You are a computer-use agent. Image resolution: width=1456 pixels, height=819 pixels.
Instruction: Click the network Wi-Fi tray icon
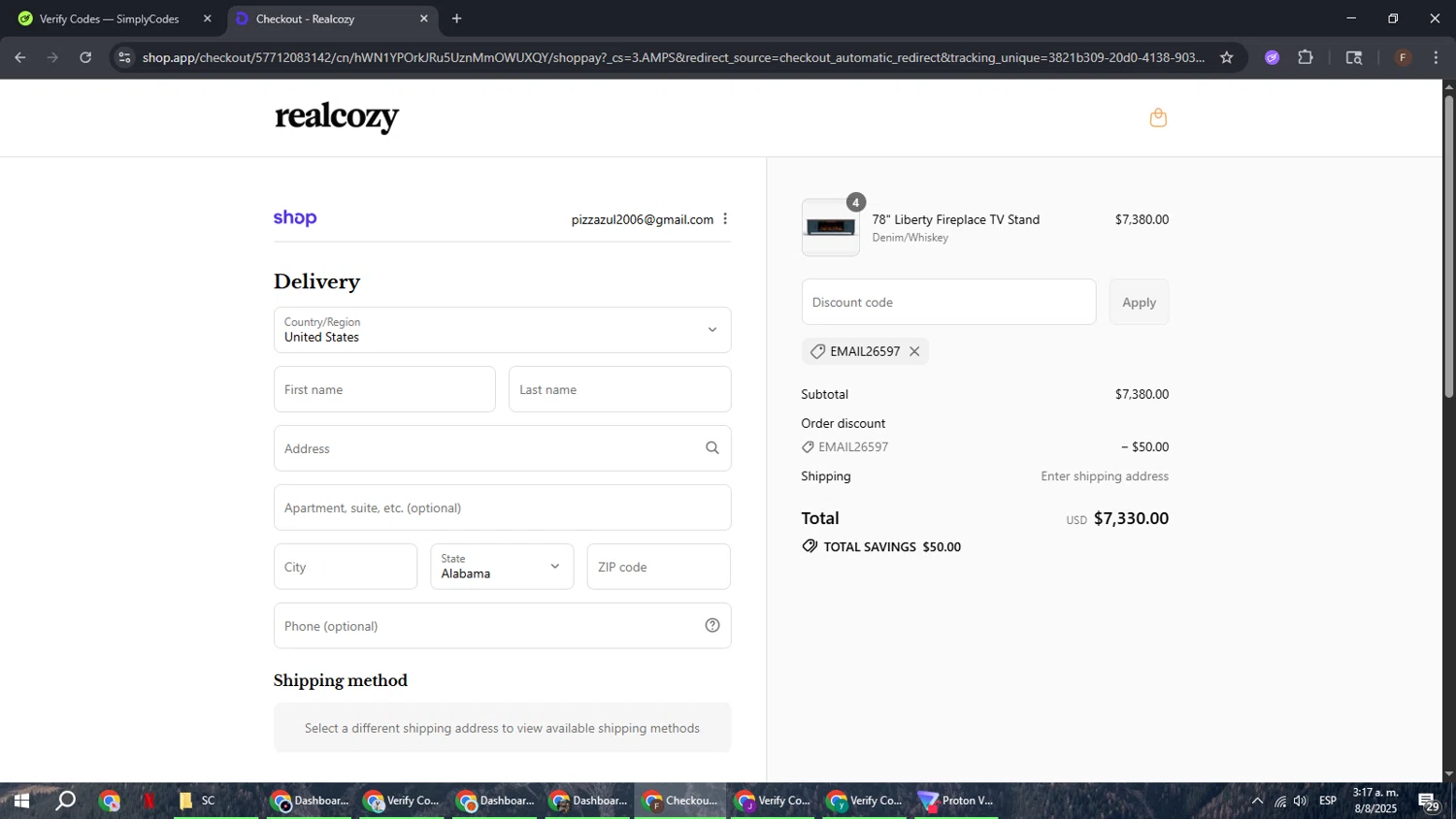(1280, 802)
